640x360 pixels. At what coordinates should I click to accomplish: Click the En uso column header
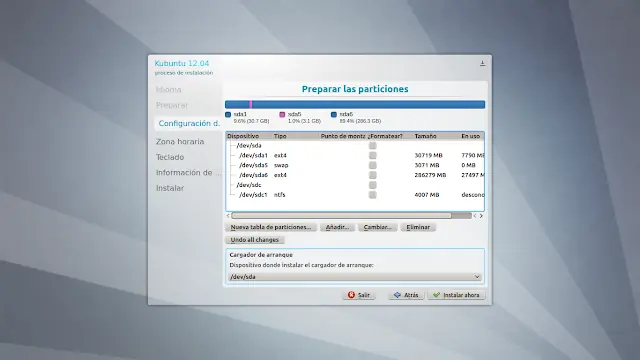472,136
